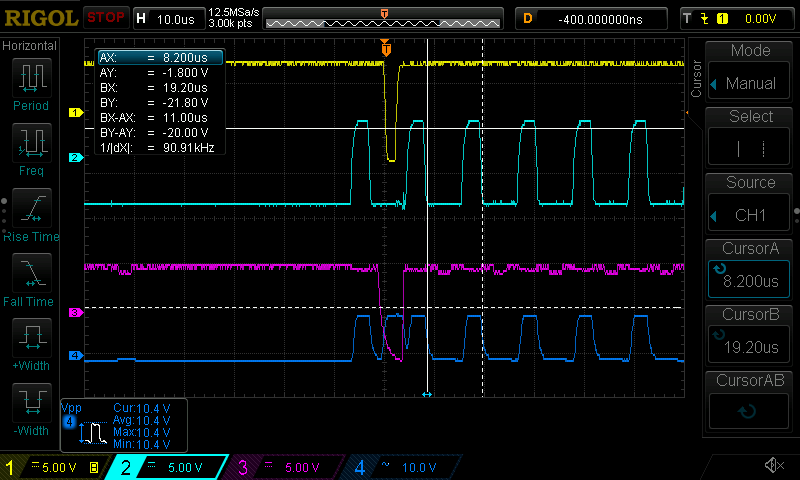Select CursorA 8.200us field
Viewport: 800px width, 480px height.
[x=749, y=279]
